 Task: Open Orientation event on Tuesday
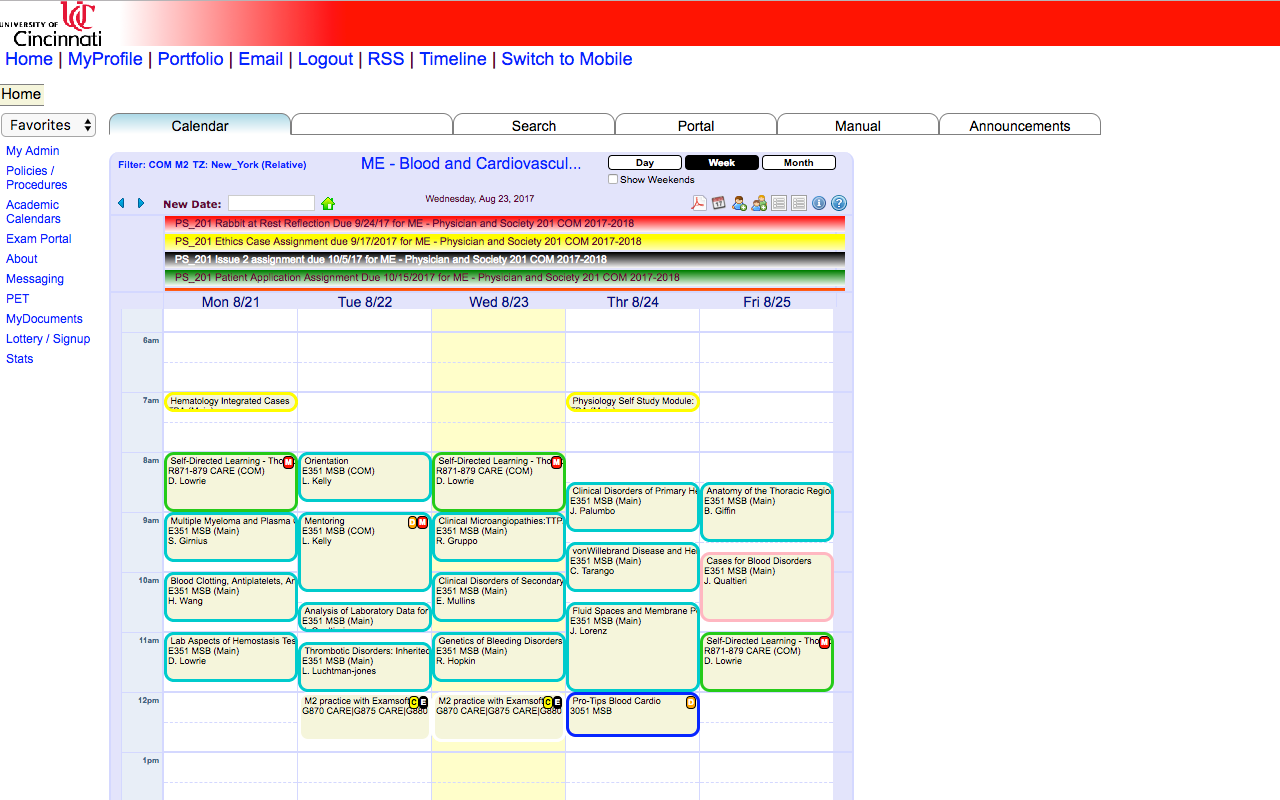365,477
